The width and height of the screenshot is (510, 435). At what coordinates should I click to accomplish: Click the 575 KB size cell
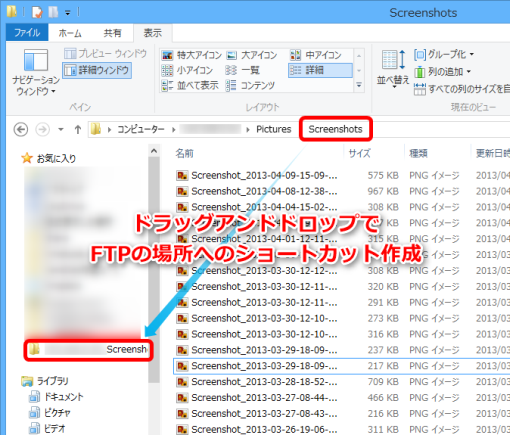pos(383,175)
